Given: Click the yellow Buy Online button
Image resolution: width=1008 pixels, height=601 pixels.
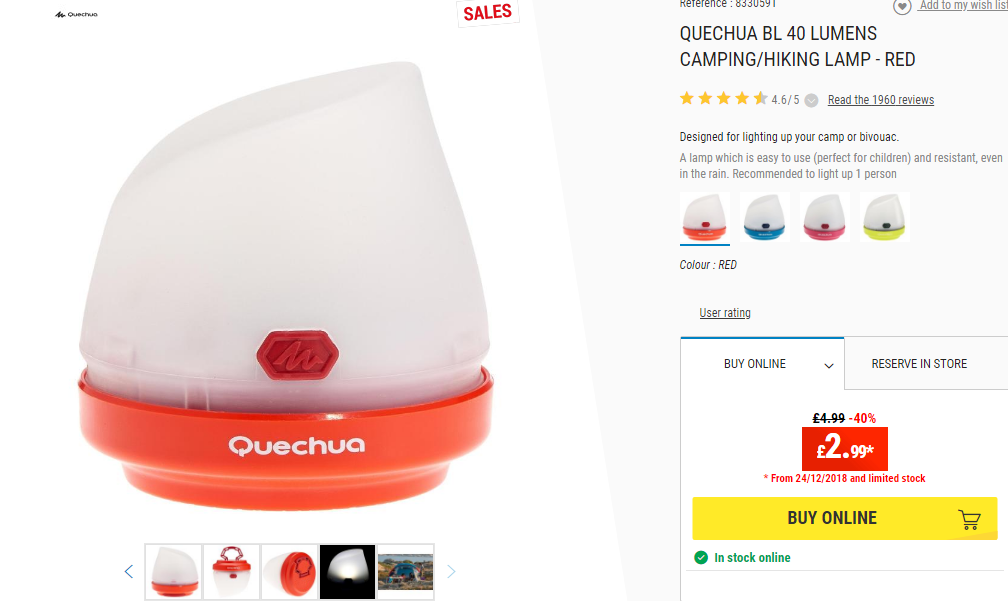Looking at the screenshot, I should coord(845,518).
